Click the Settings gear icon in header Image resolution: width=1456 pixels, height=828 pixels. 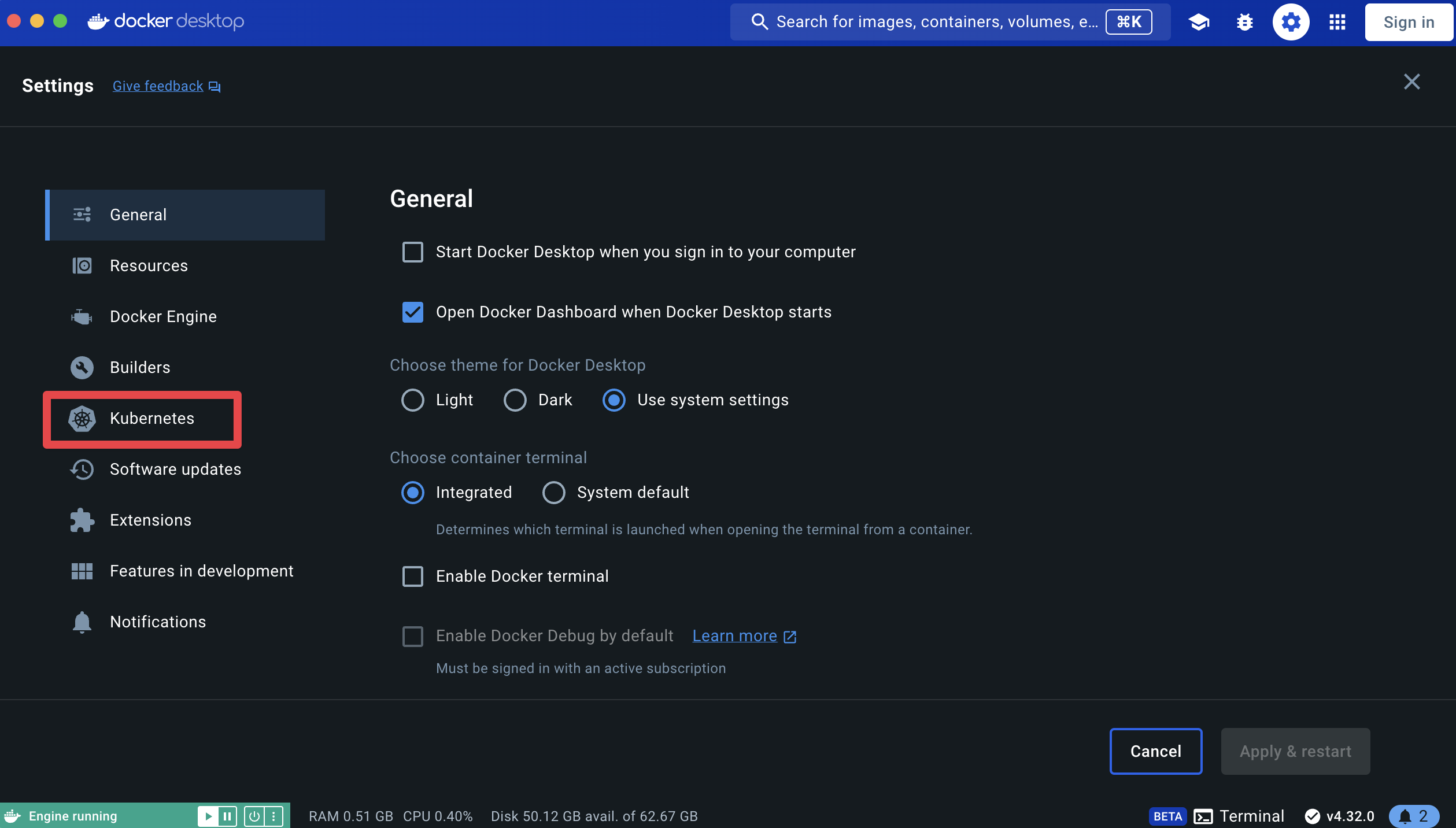pyautogui.click(x=1291, y=22)
